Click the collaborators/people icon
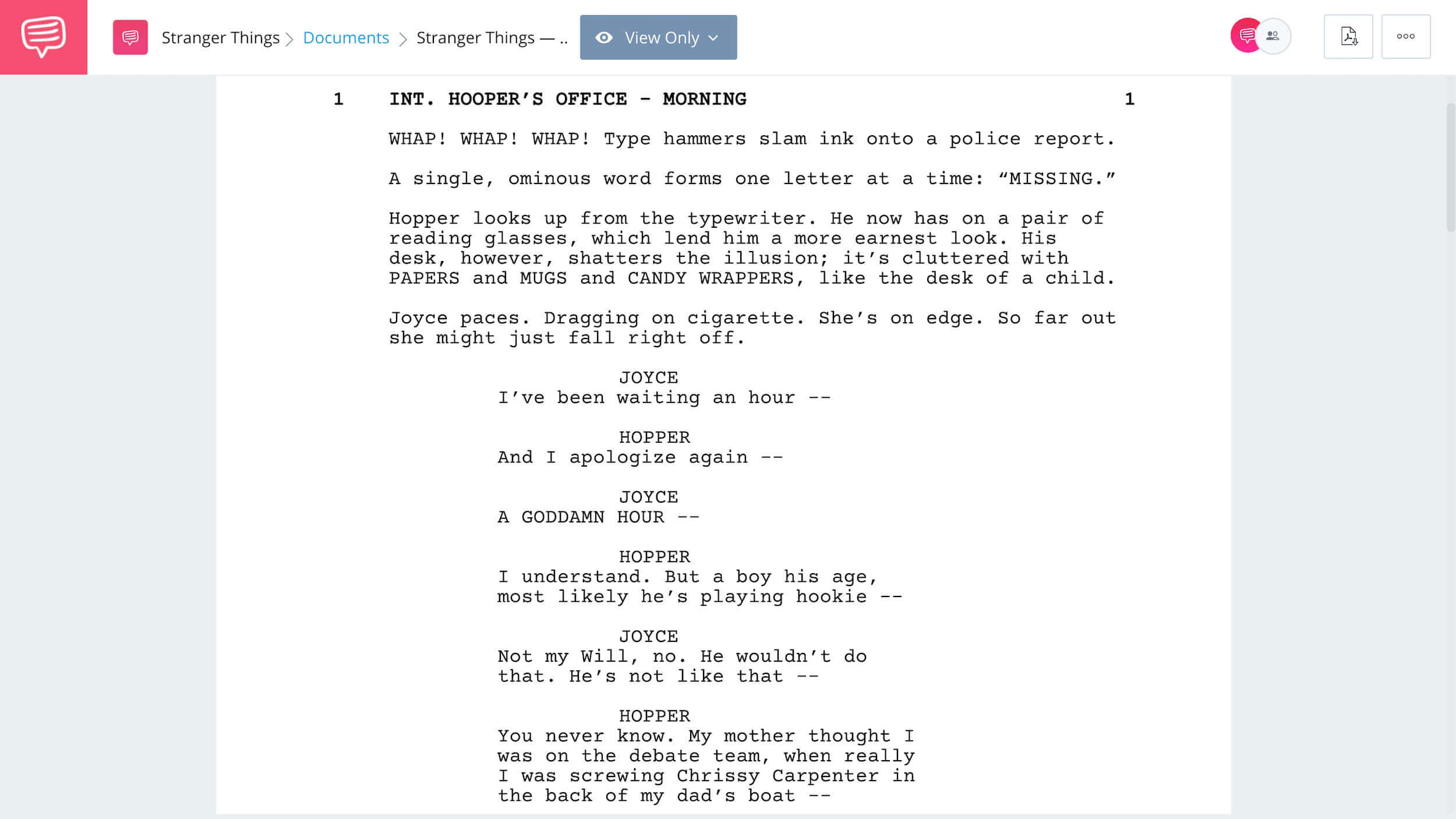Image resolution: width=1456 pixels, height=819 pixels. click(x=1275, y=36)
